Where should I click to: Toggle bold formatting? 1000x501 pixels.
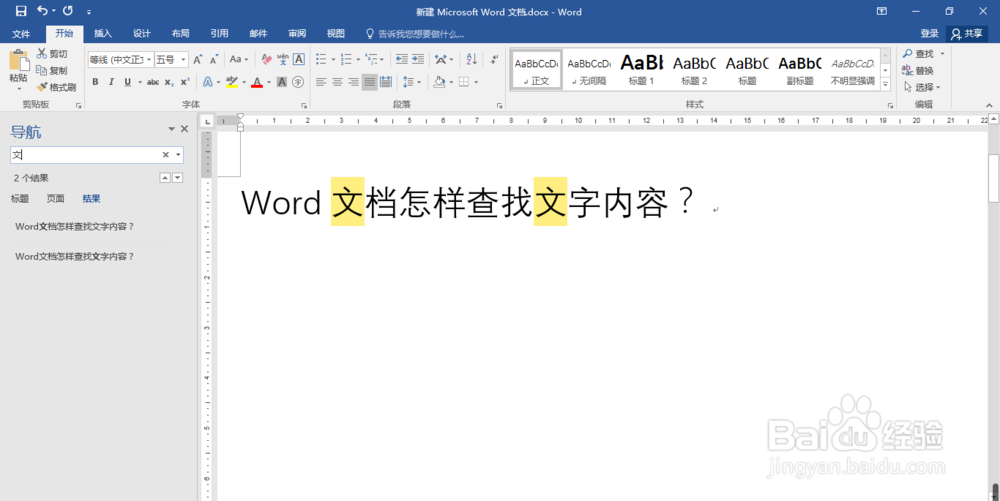[95, 82]
